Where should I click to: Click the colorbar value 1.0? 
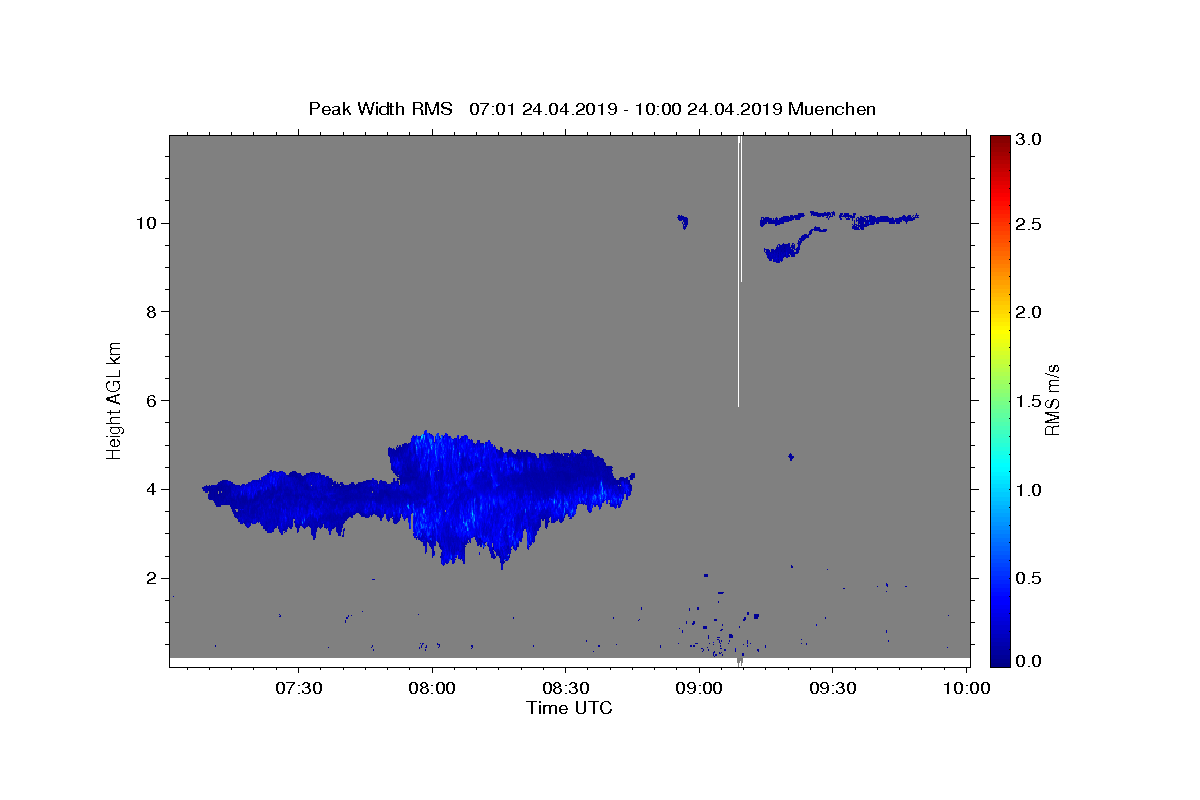click(x=1030, y=490)
